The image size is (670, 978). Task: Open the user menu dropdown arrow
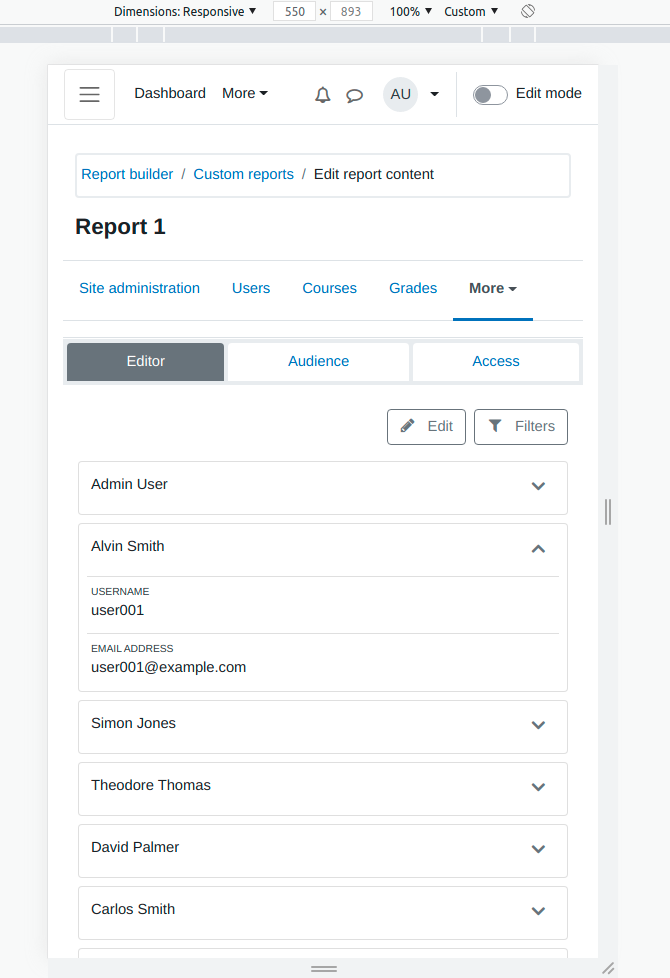(x=435, y=94)
